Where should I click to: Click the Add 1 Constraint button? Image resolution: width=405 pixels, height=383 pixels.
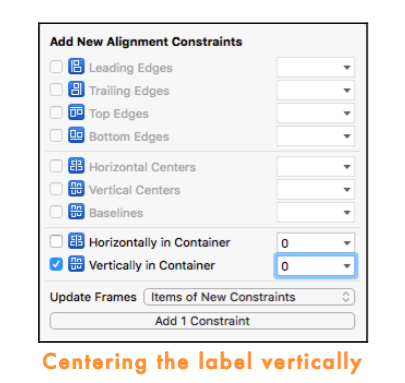(202, 321)
